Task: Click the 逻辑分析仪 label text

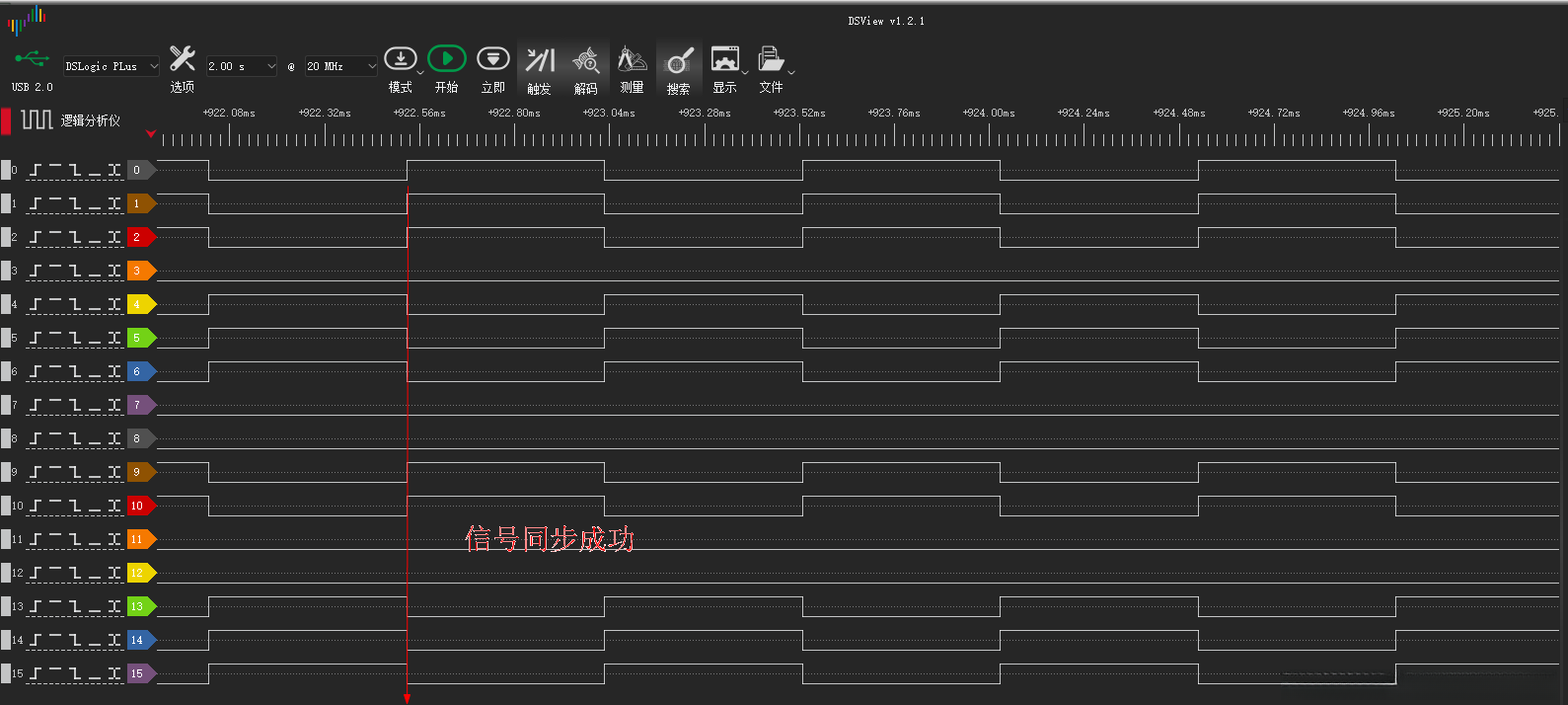Action: [91, 120]
